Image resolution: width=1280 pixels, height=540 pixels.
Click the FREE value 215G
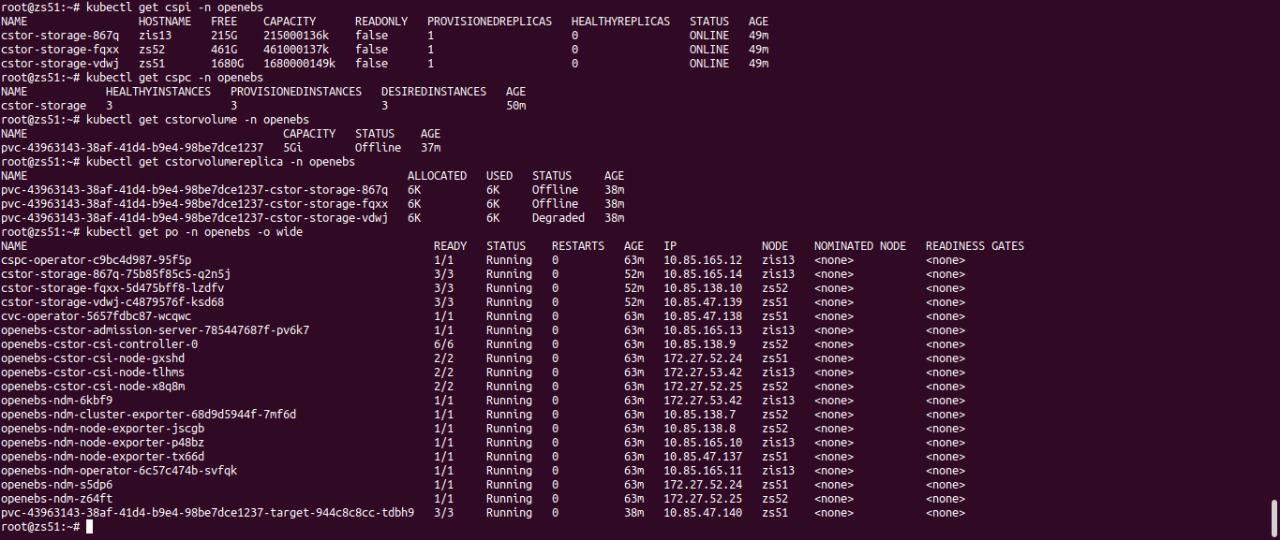coord(224,35)
